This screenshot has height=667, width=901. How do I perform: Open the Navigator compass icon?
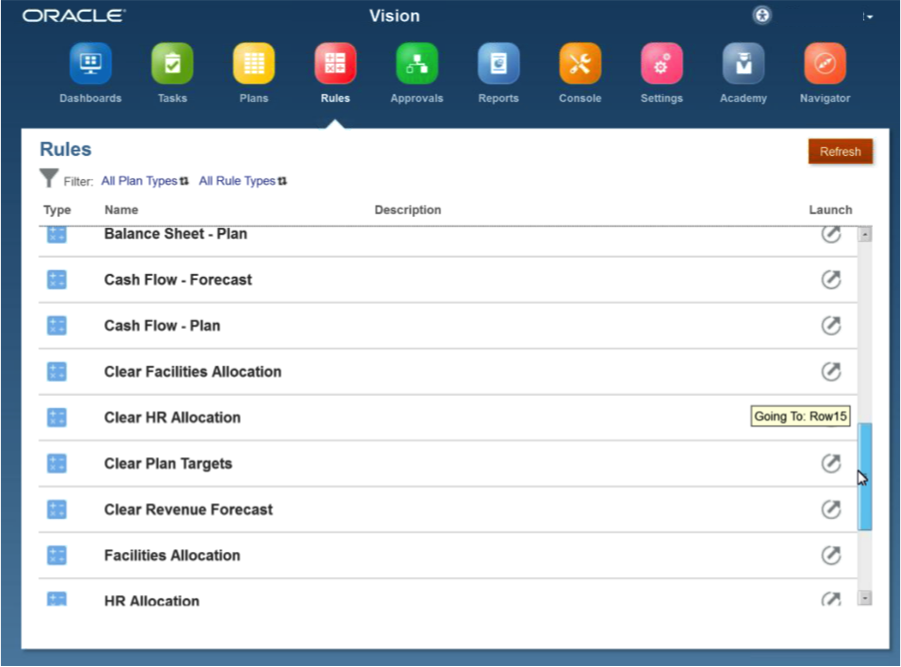tap(825, 64)
